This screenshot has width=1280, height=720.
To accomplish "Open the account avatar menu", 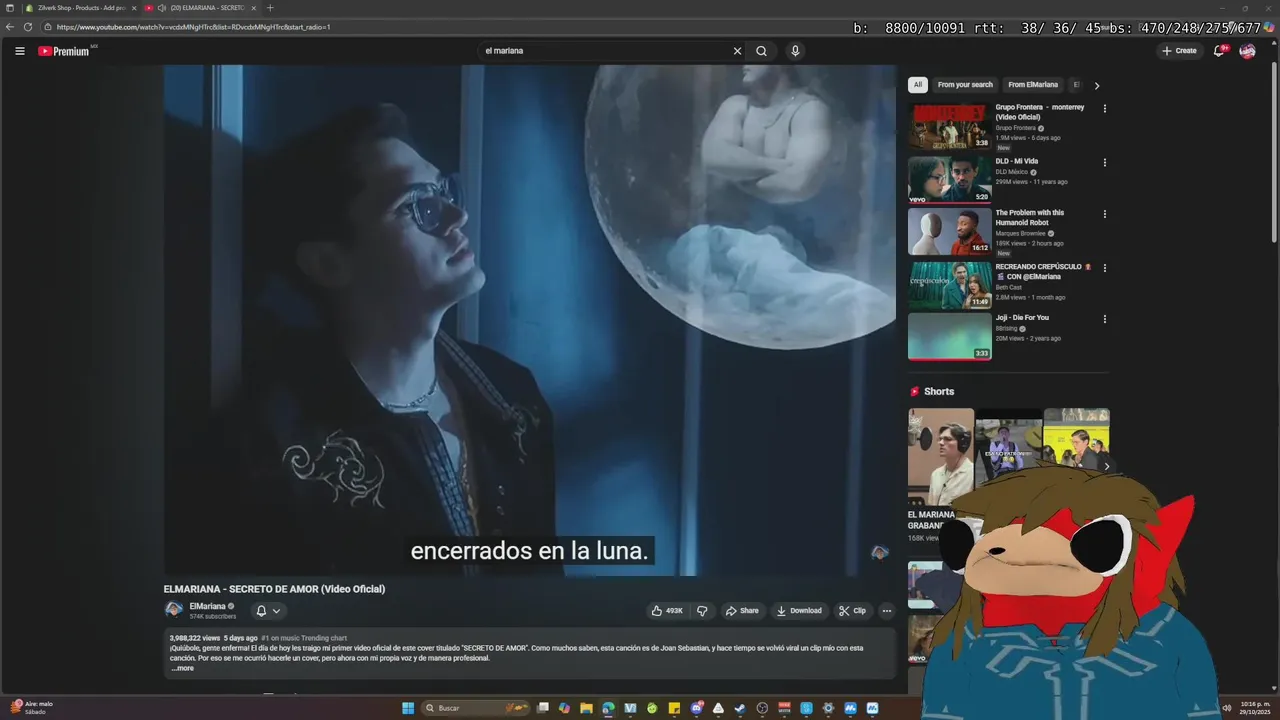I will pos(1247,51).
